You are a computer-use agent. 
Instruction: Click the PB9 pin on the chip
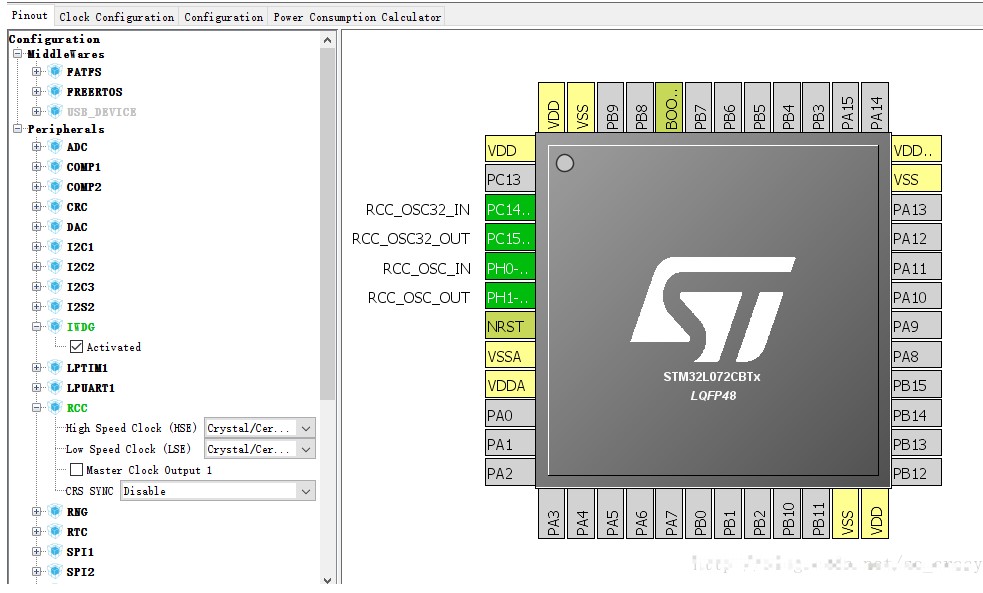click(x=612, y=107)
